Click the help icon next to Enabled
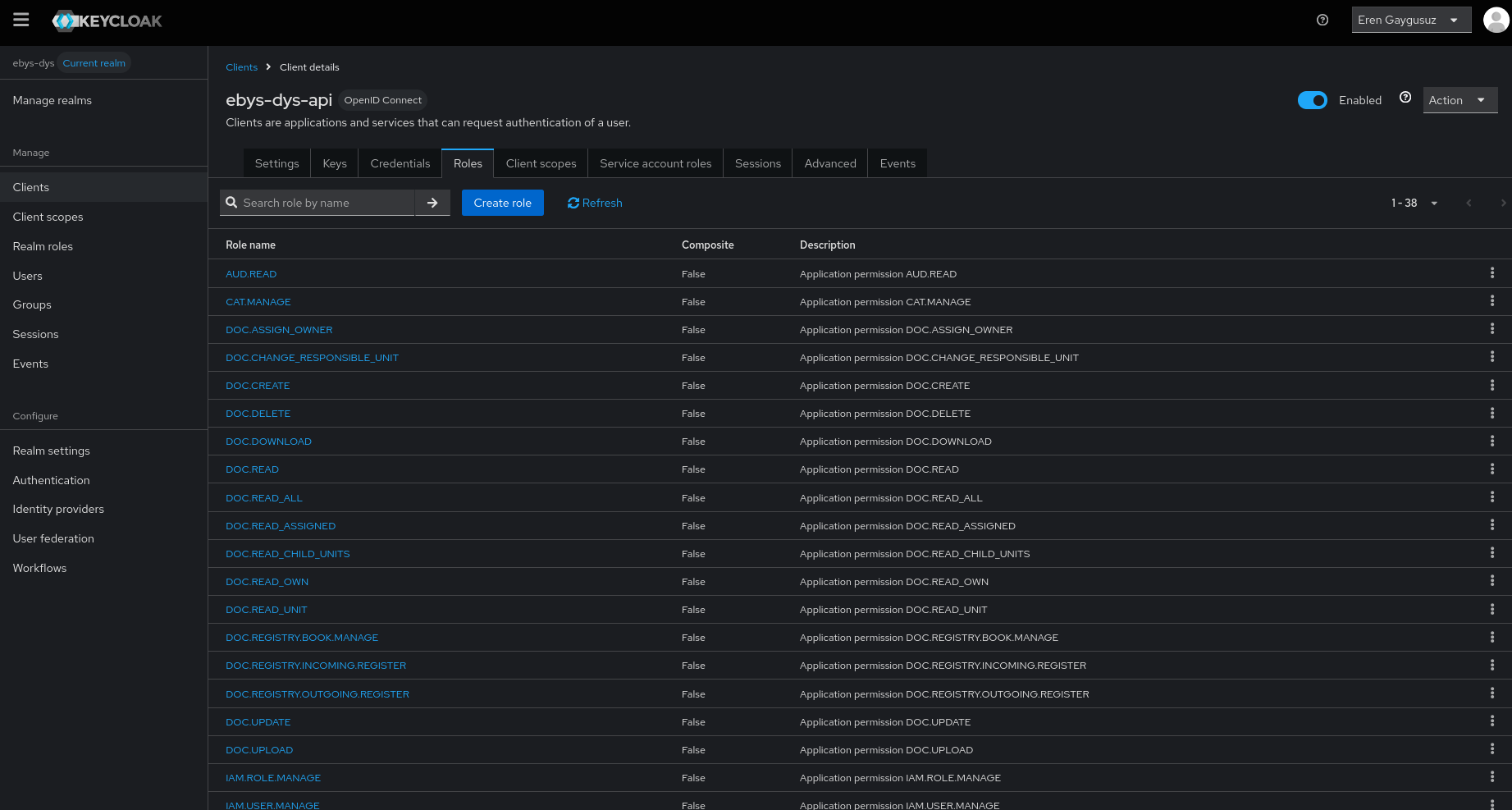The height and width of the screenshot is (810, 1512). 1405,98
